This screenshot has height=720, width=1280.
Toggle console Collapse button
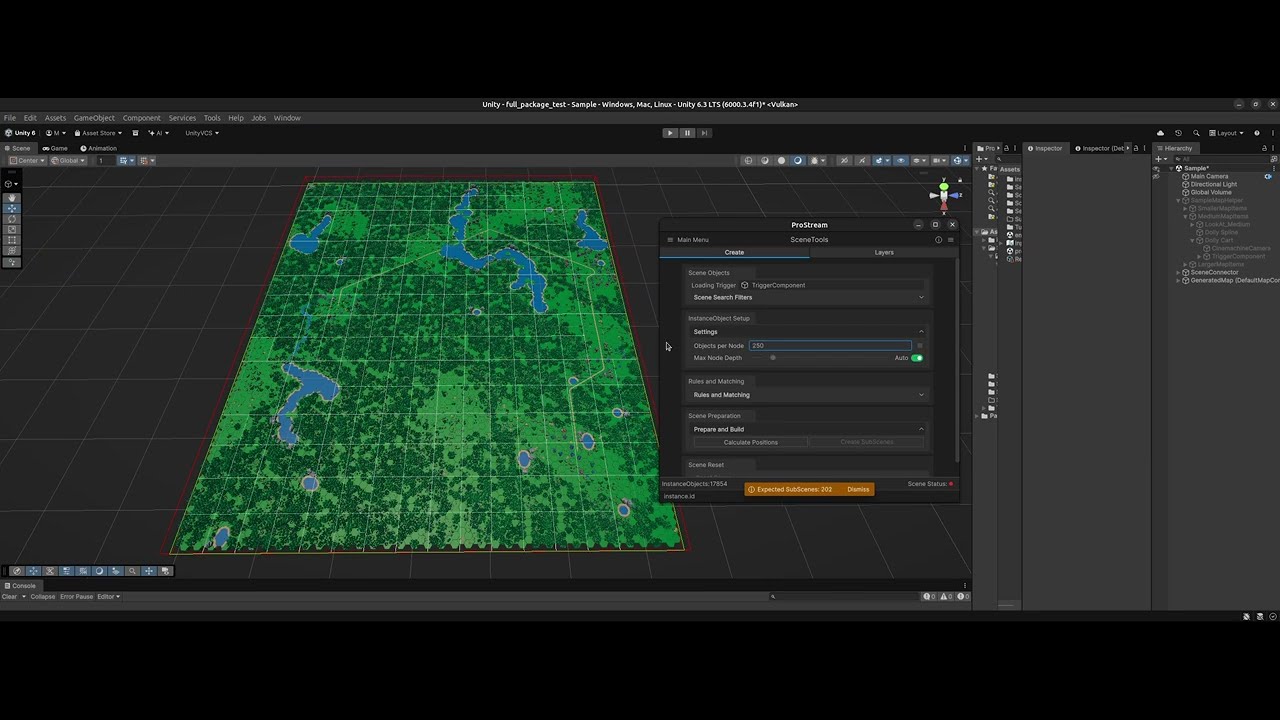(x=43, y=597)
